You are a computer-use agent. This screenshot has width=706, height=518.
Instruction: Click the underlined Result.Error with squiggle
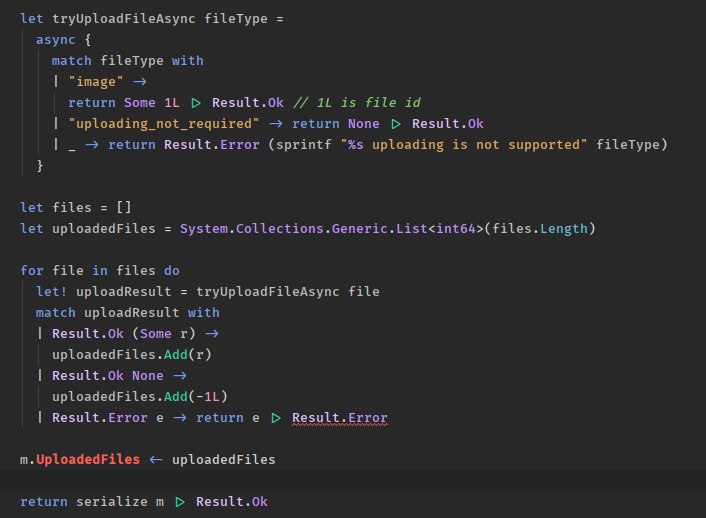point(339,418)
